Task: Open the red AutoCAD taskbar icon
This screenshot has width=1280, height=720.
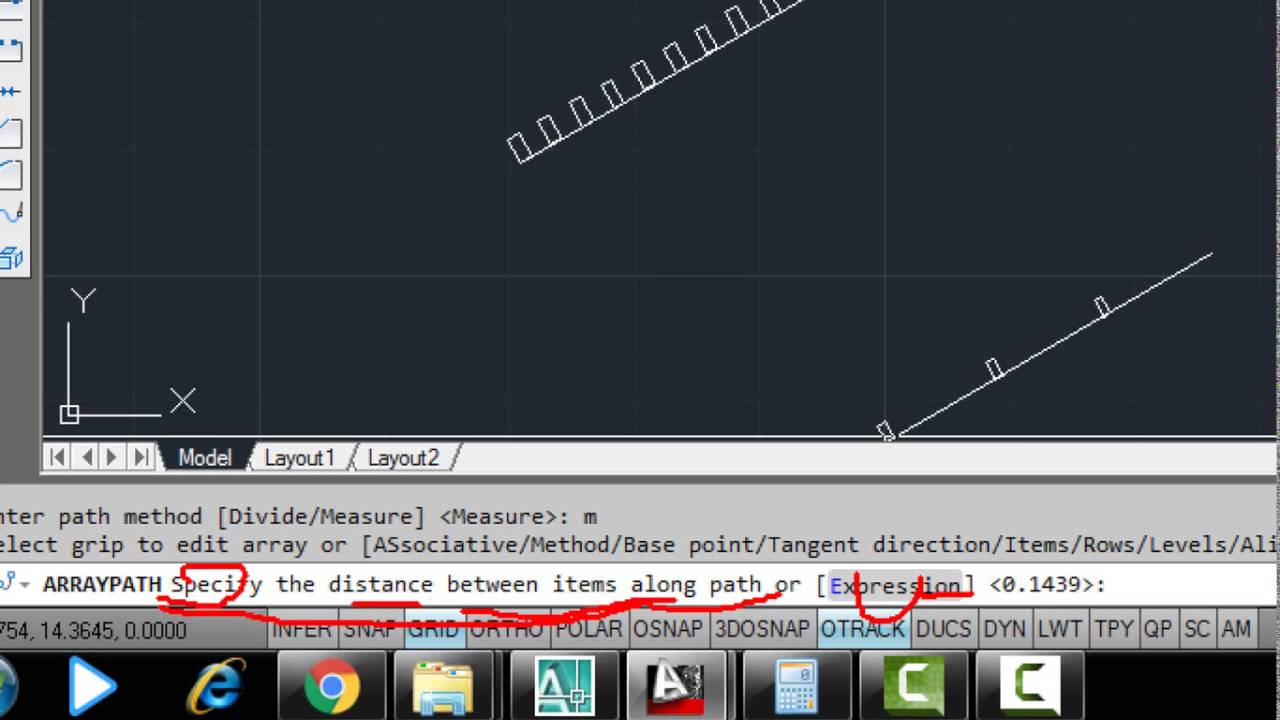Action: [679, 687]
